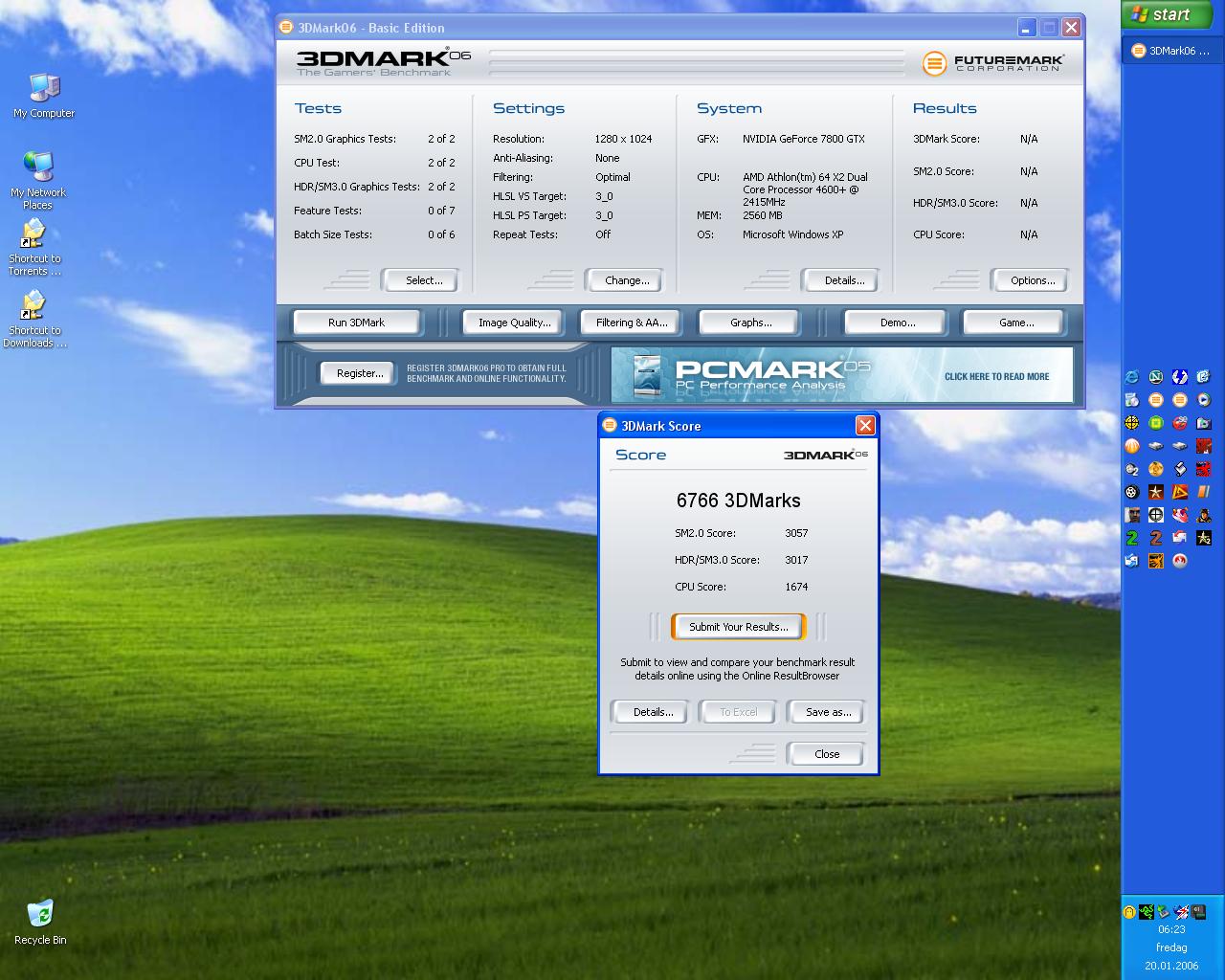Open the face portrait quick launch icon

tap(1131, 515)
